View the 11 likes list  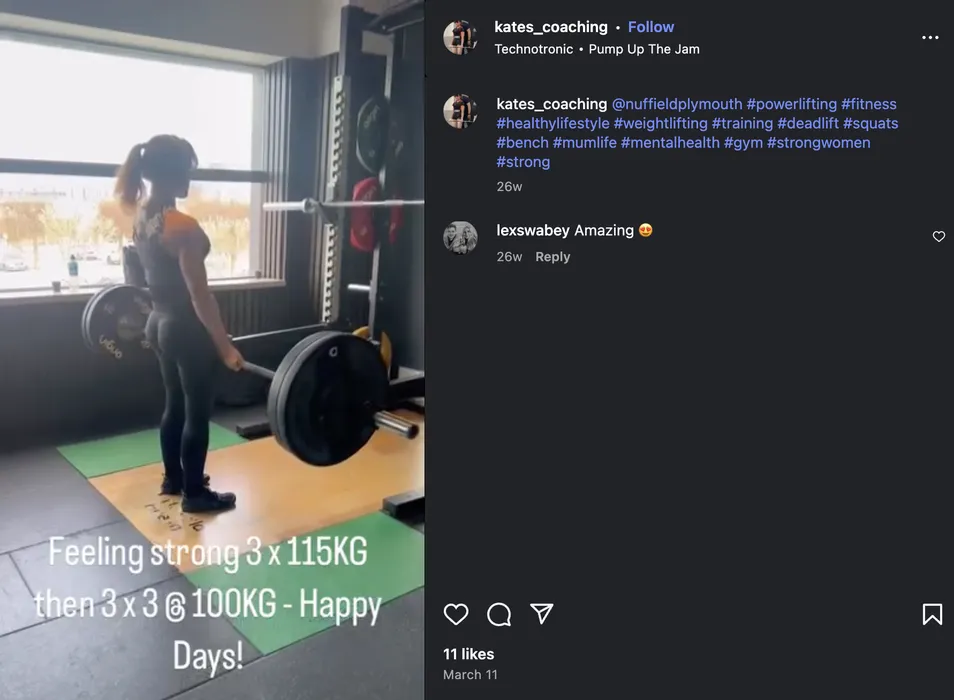tap(468, 654)
